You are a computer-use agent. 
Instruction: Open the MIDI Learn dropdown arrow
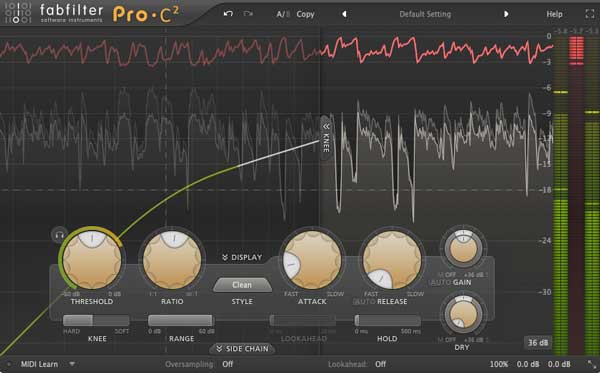pyautogui.click(x=72, y=364)
